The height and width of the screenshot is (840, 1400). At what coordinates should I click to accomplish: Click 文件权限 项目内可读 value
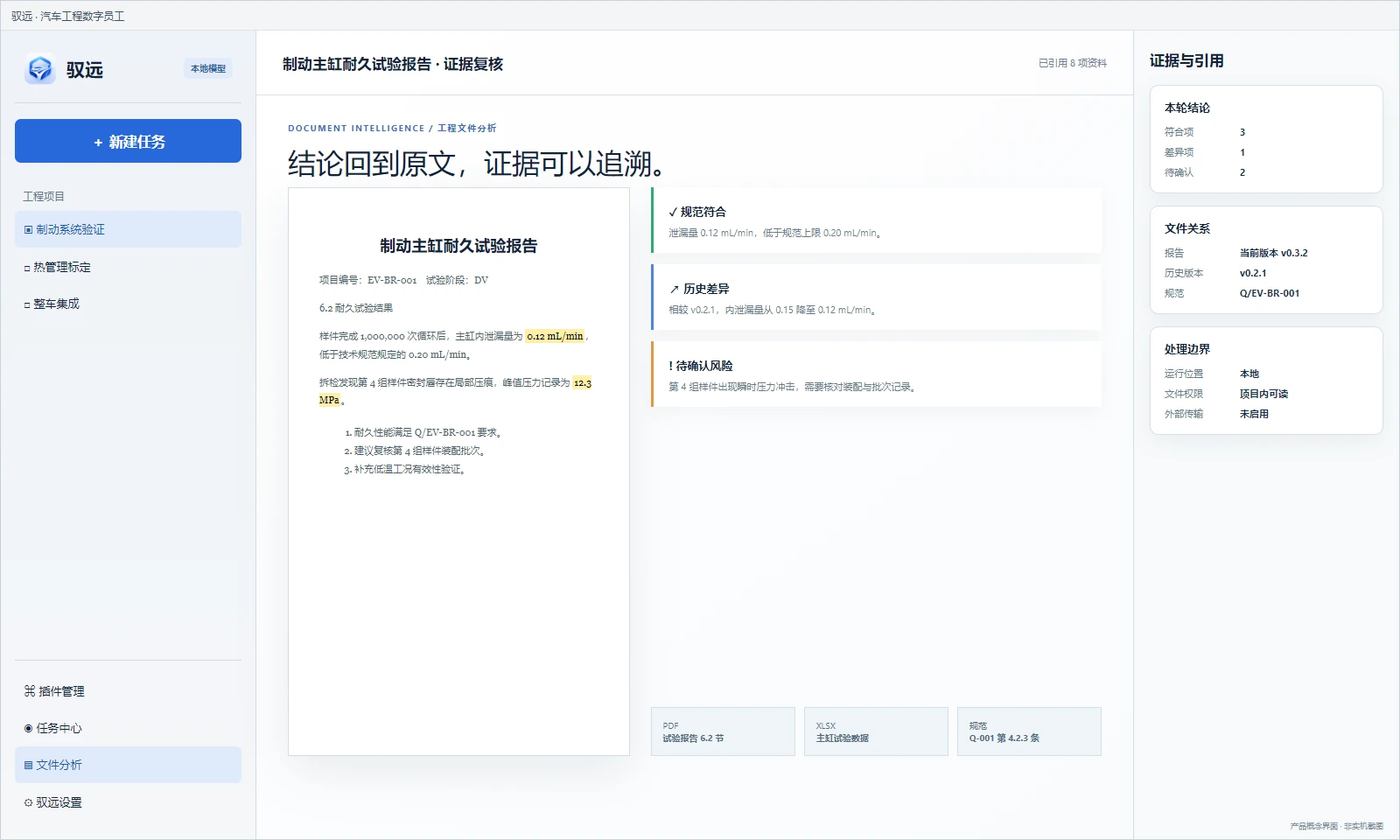click(x=1263, y=394)
